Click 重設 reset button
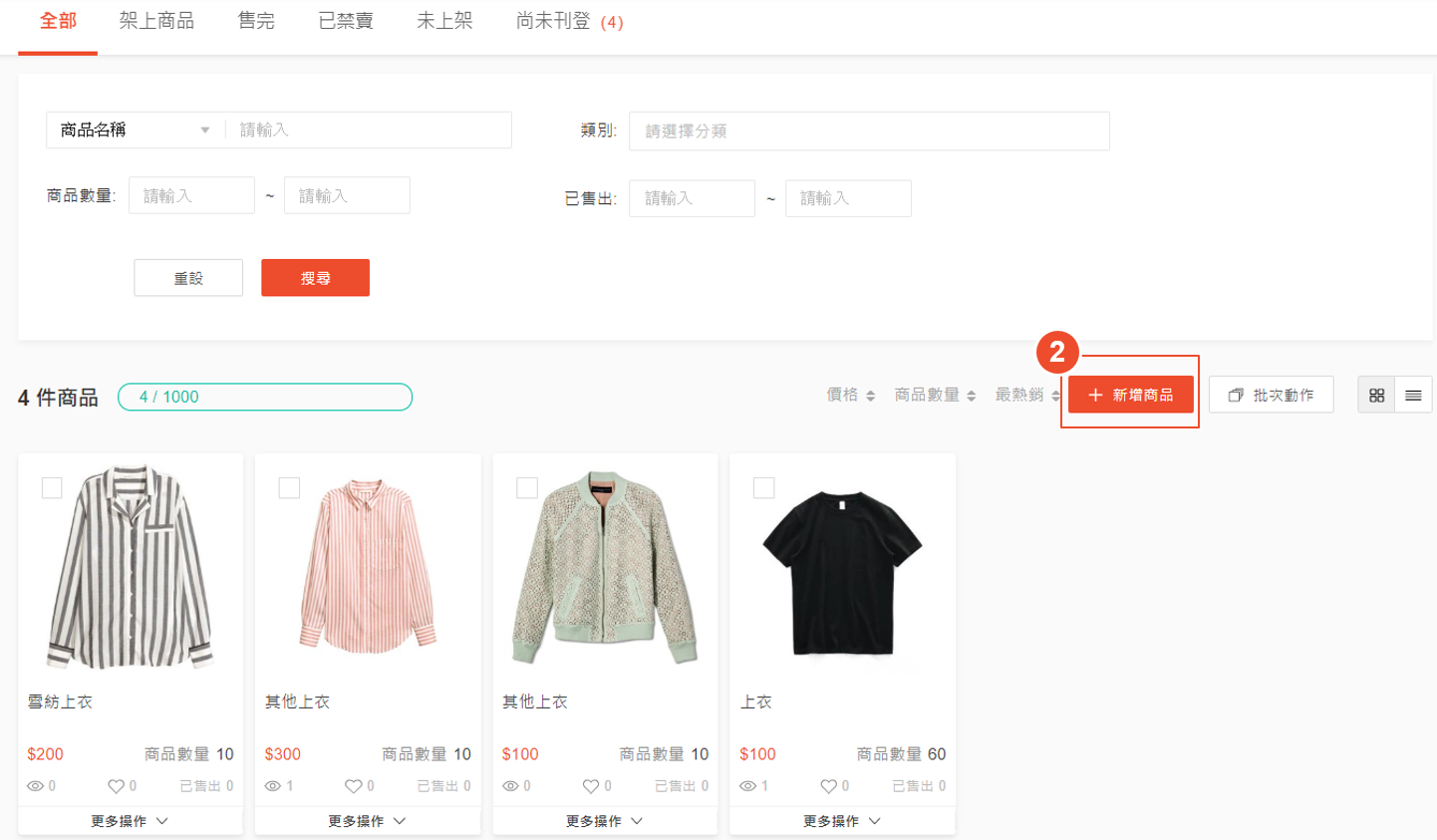This screenshot has height=840, width=1437. [188, 278]
